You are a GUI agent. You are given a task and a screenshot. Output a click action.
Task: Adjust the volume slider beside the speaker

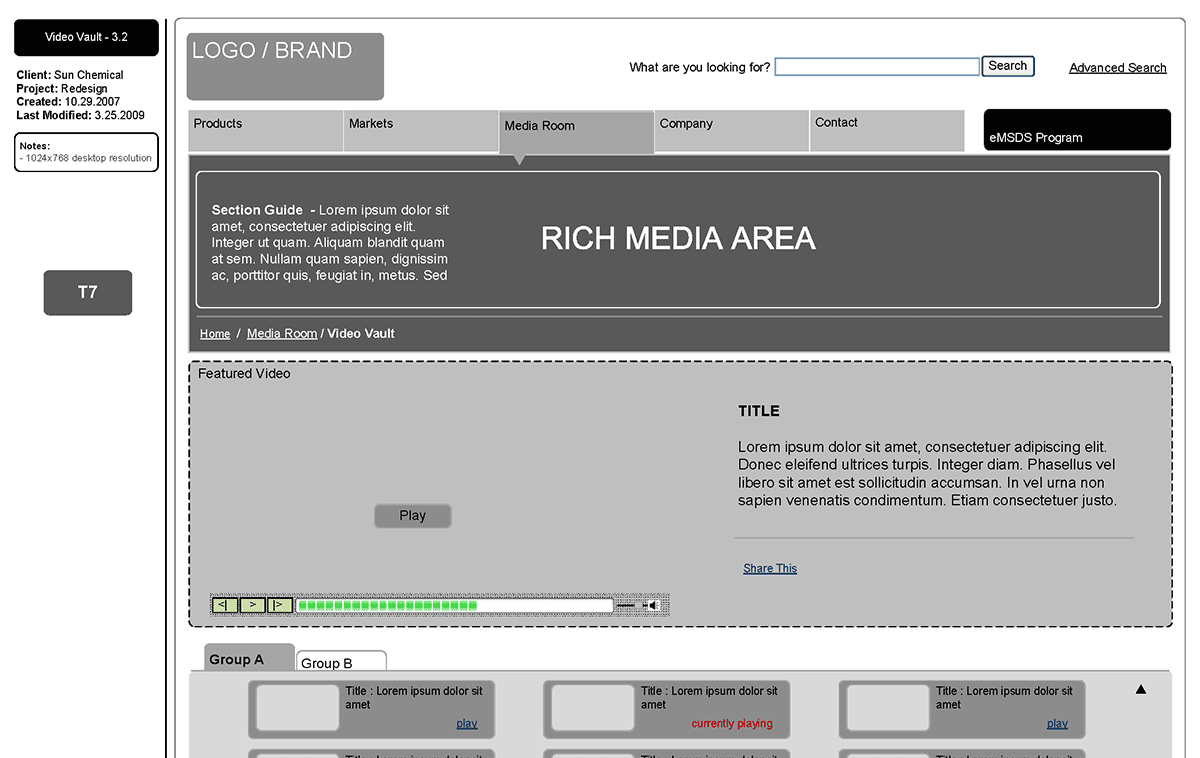point(626,605)
